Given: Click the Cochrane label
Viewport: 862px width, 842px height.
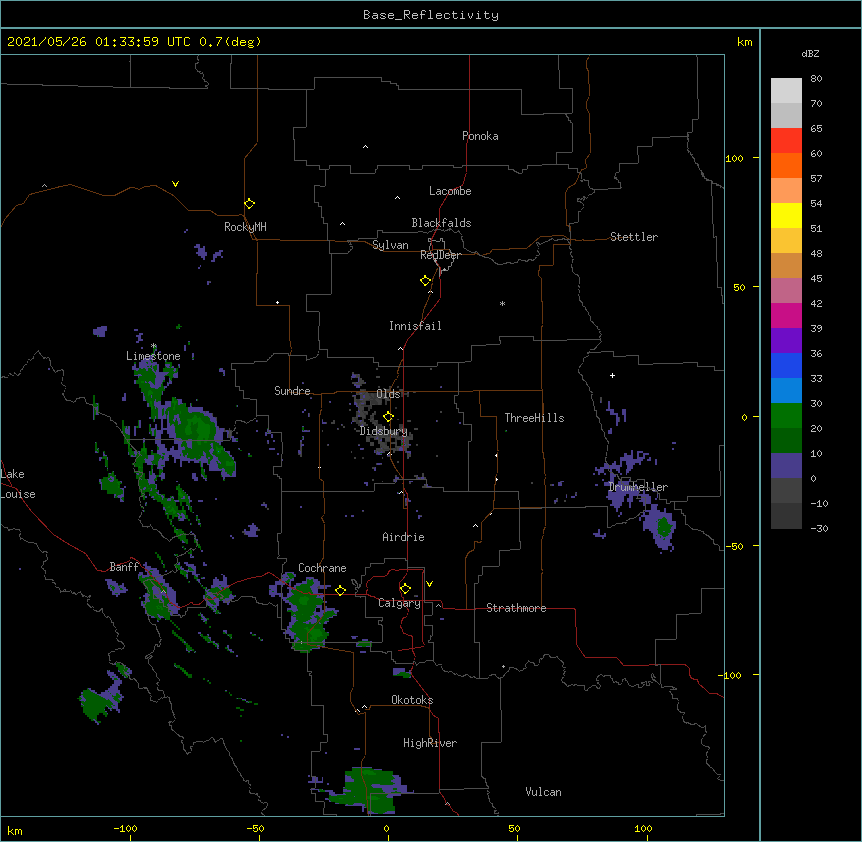Looking at the screenshot, I should pyautogui.click(x=322, y=568).
